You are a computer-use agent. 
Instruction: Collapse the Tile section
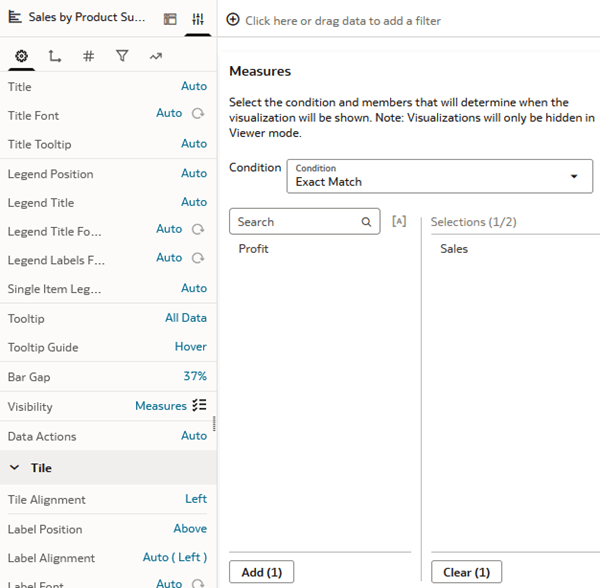[x=16, y=468]
